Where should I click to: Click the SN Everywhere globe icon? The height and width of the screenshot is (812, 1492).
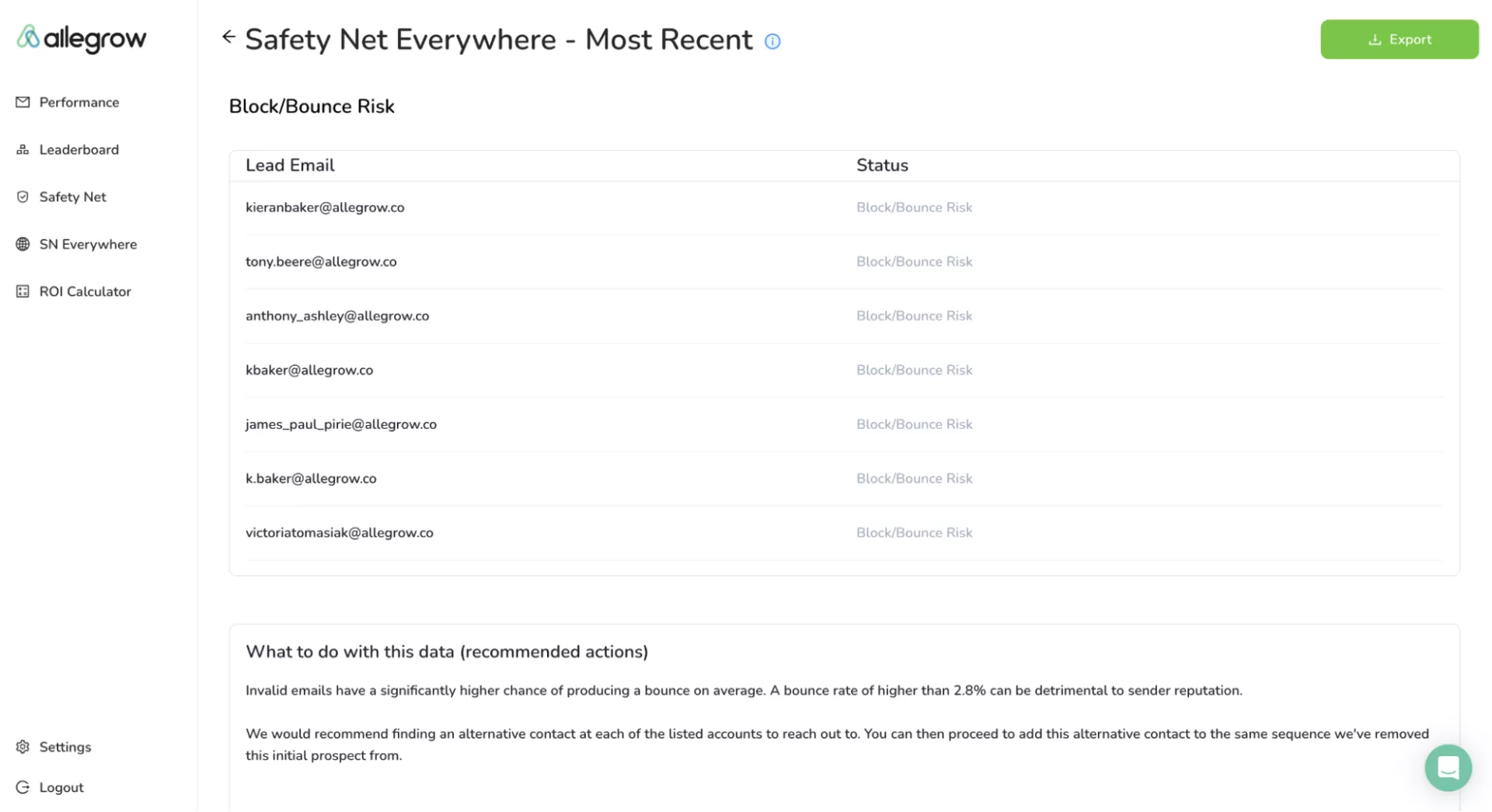point(23,244)
